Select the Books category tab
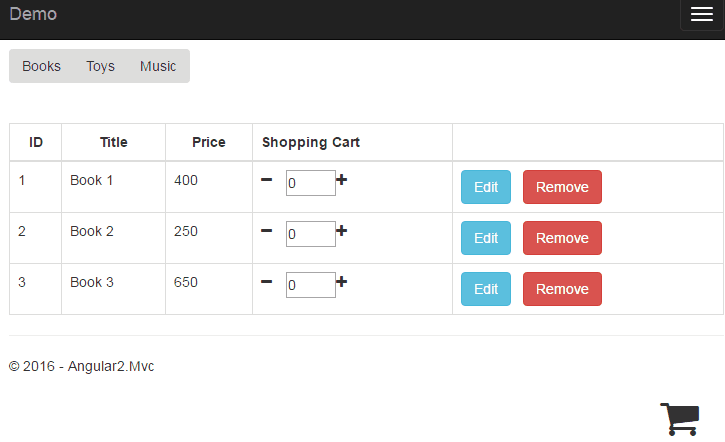 tap(42, 66)
